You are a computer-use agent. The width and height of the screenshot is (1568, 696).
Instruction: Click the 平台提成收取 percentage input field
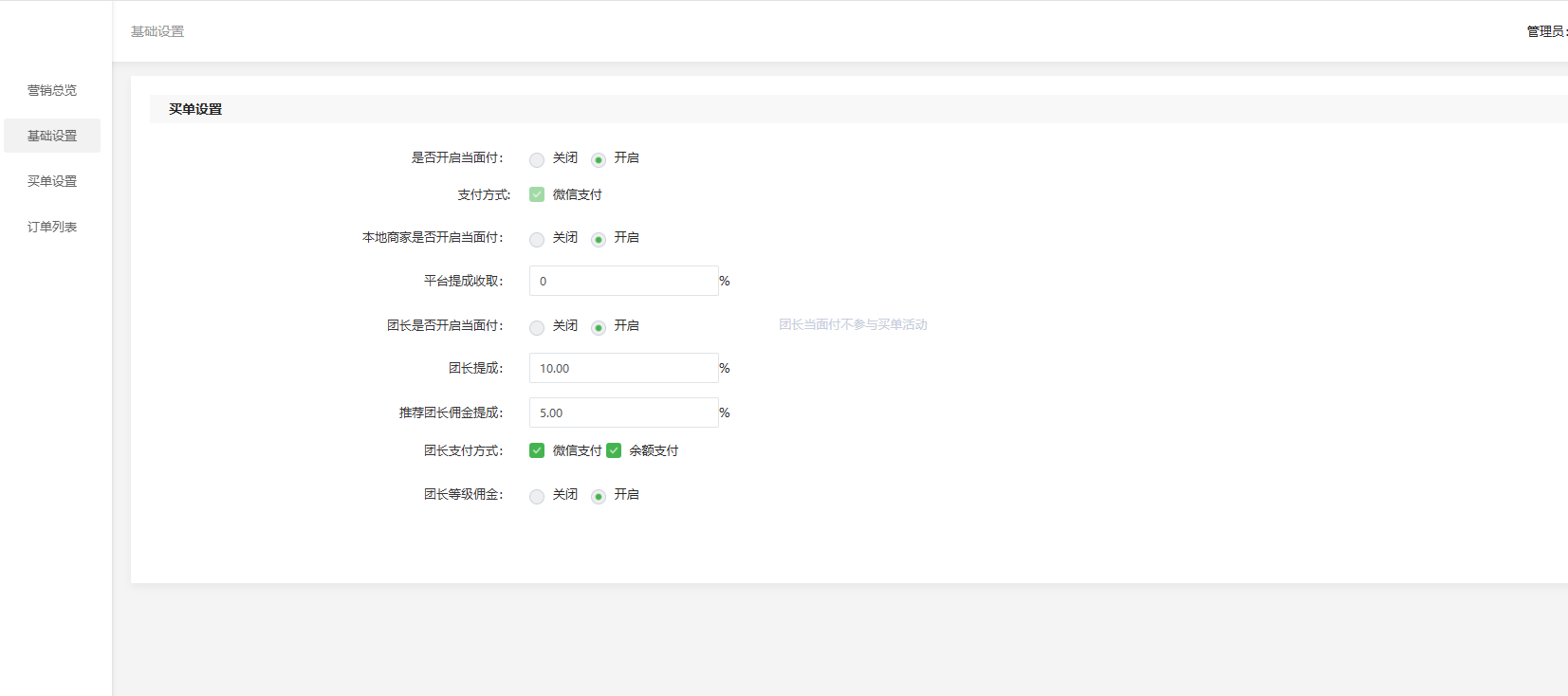point(623,281)
